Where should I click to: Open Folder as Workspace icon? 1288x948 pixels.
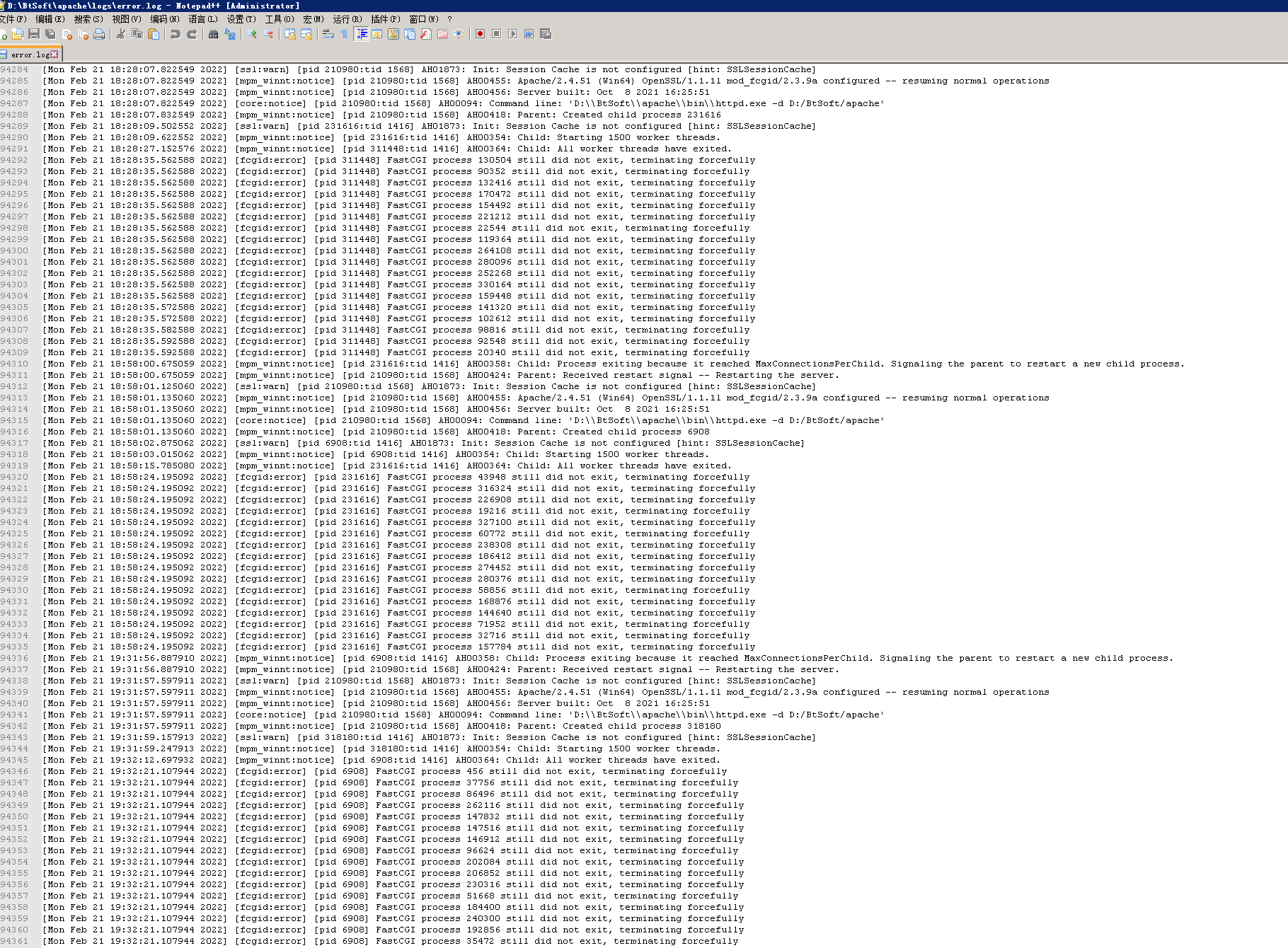click(x=442, y=34)
